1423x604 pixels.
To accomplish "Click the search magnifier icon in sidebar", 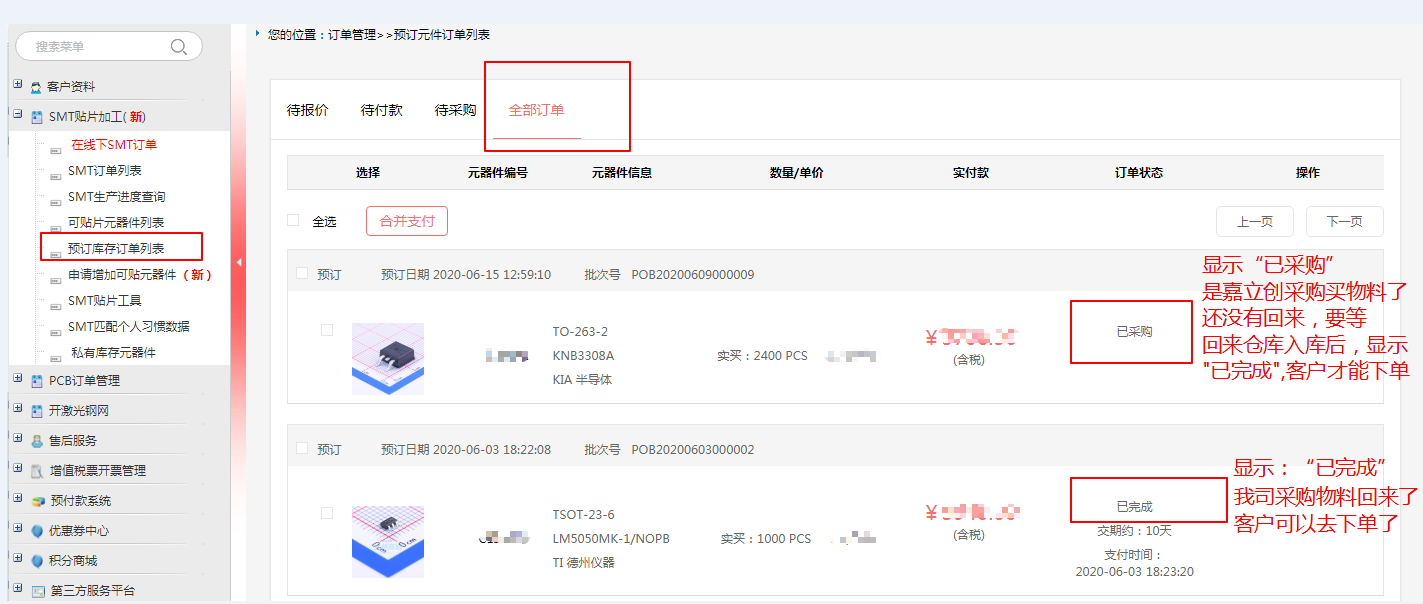I will tap(179, 46).
